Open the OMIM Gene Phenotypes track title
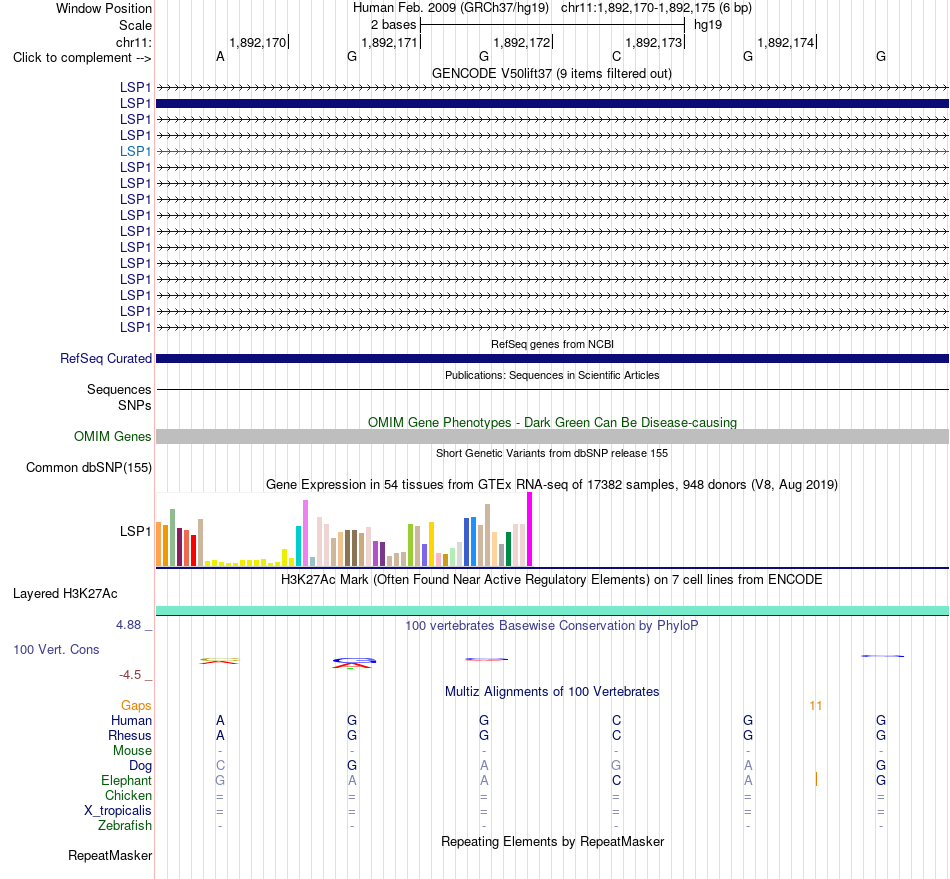950x879 pixels. point(552,422)
